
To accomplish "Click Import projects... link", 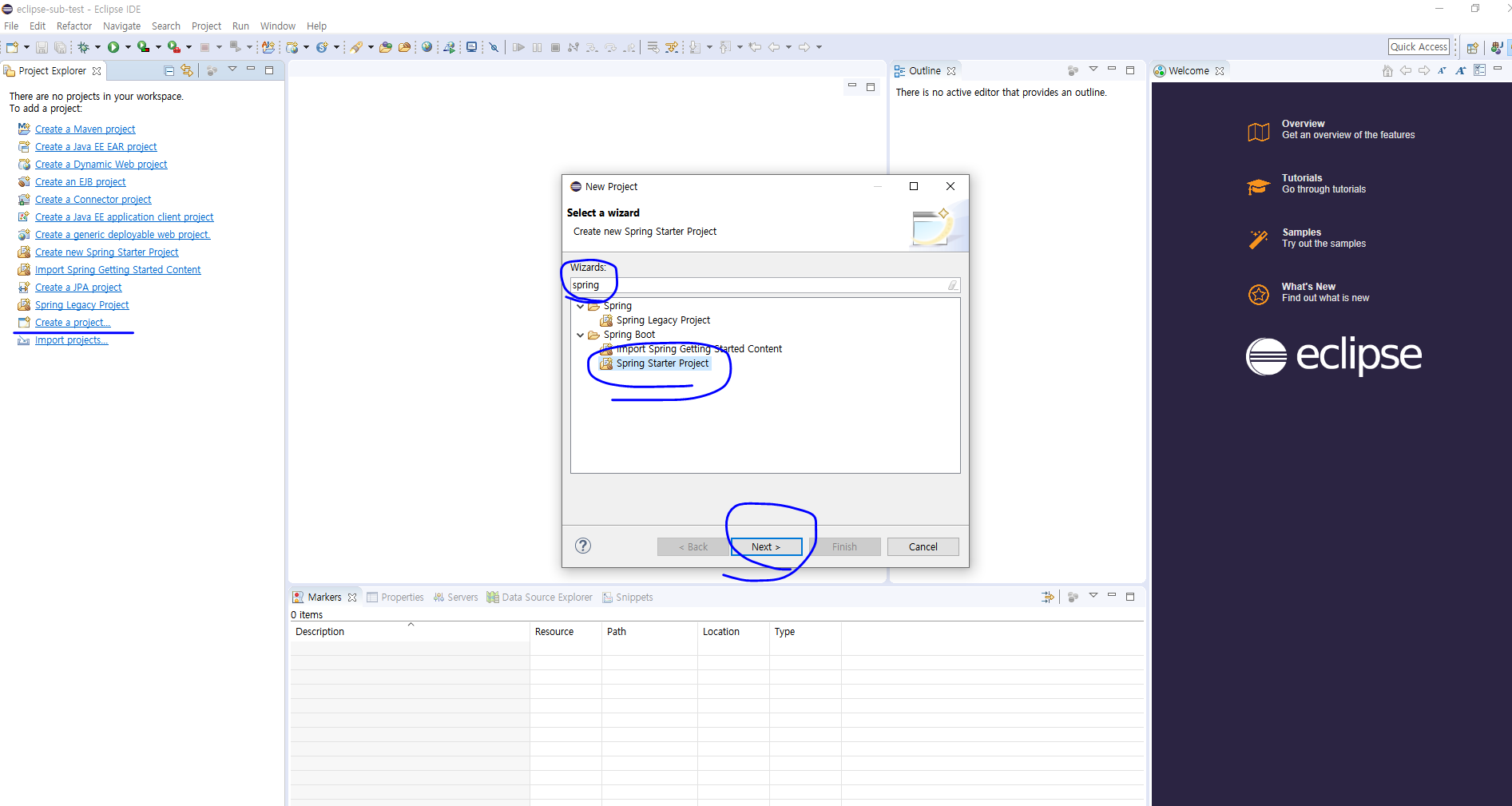I will [x=71, y=339].
